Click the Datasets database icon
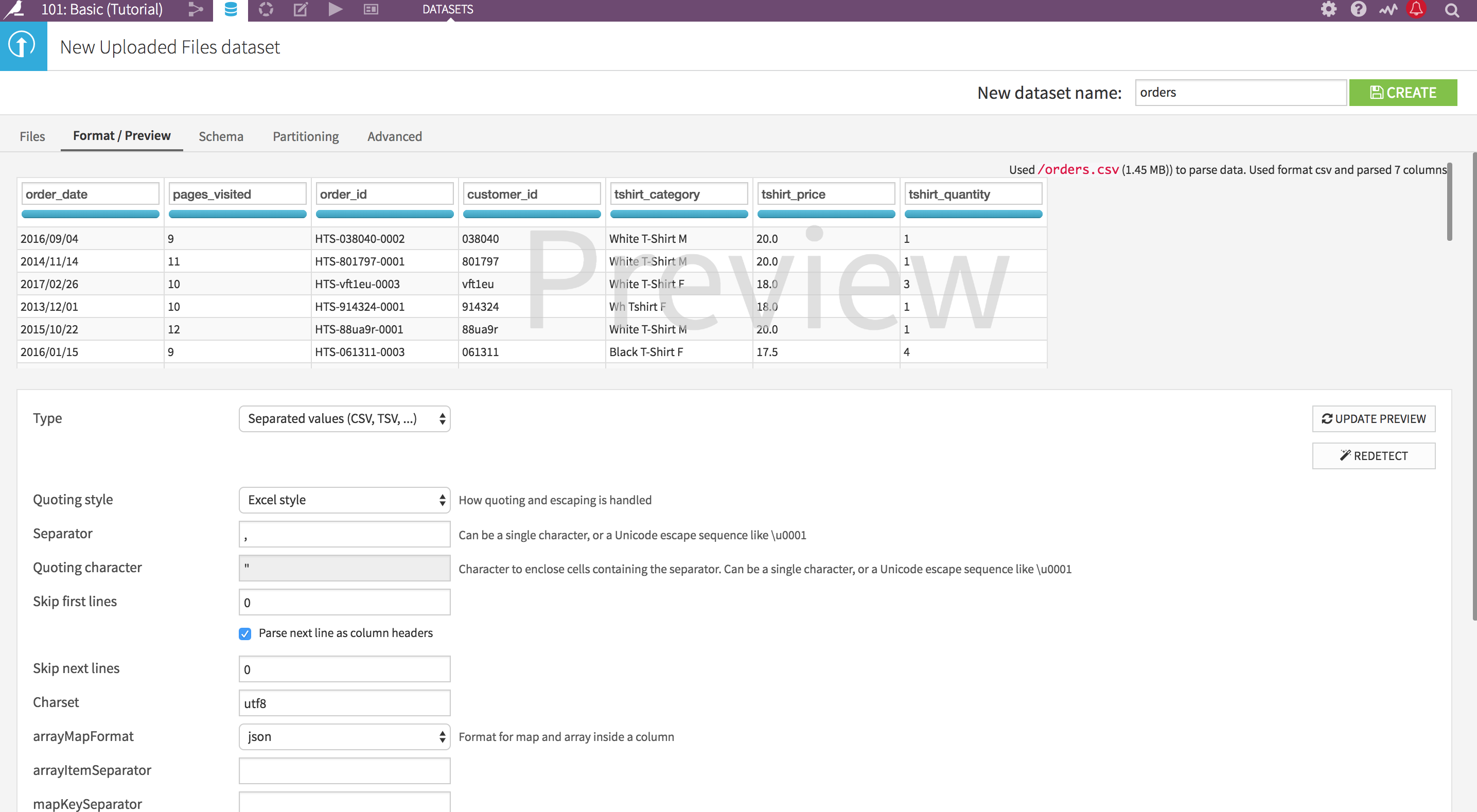The height and width of the screenshot is (812, 1477). coord(231,9)
